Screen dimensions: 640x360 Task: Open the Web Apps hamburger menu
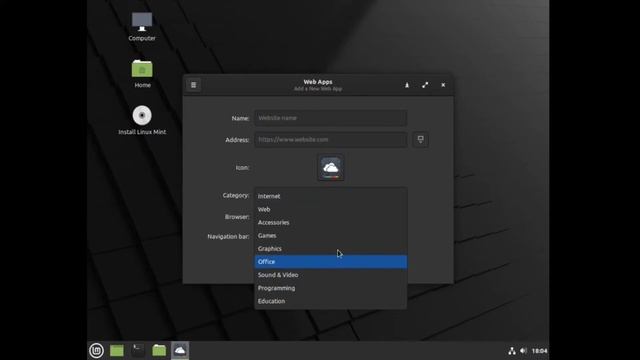point(193,85)
